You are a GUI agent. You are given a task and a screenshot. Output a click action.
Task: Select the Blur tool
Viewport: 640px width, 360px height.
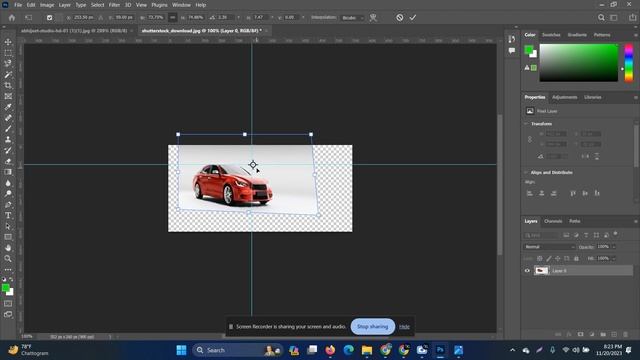pyautogui.click(x=8, y=183)
